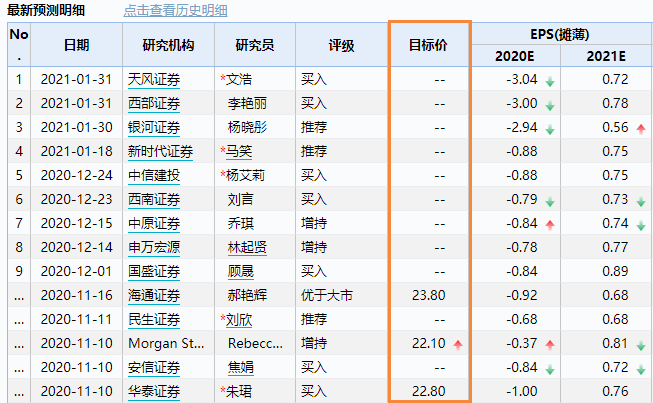Open 新时代证券 institution link
Viewport: 653px width, 403px height.
tap(160, 152)
